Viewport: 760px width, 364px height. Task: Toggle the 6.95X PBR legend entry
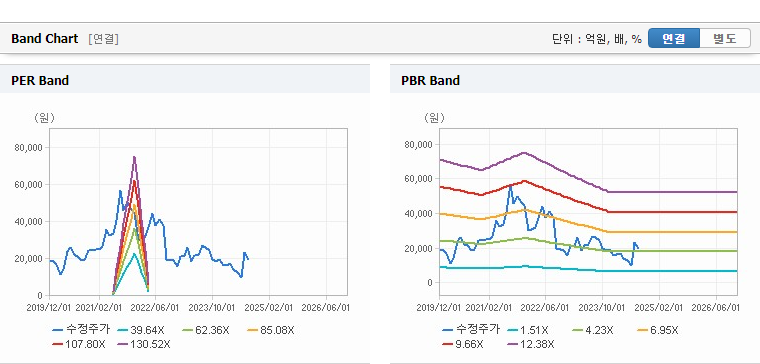(x=658, y=331)
